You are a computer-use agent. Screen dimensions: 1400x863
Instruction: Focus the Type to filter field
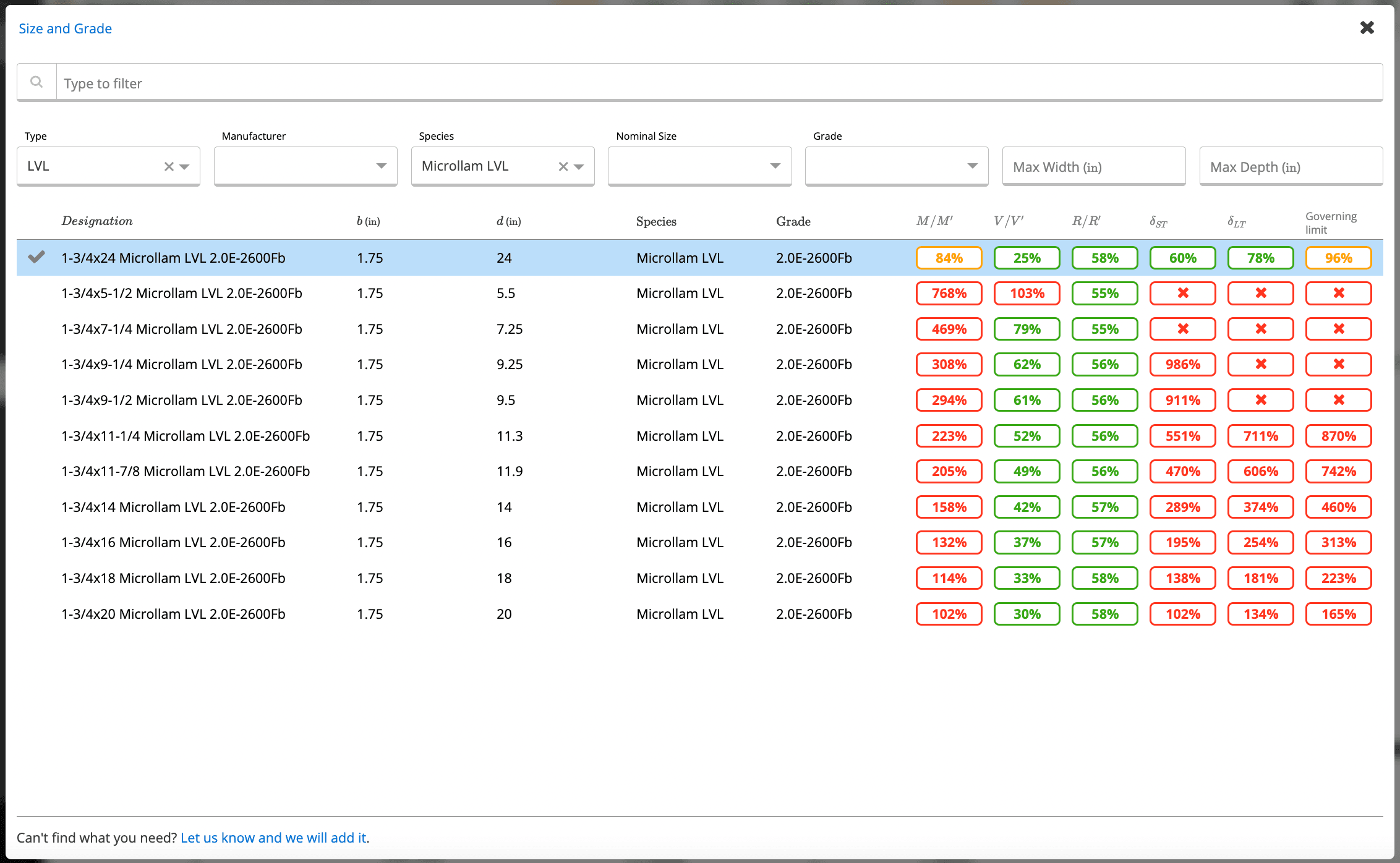(717, 83)
